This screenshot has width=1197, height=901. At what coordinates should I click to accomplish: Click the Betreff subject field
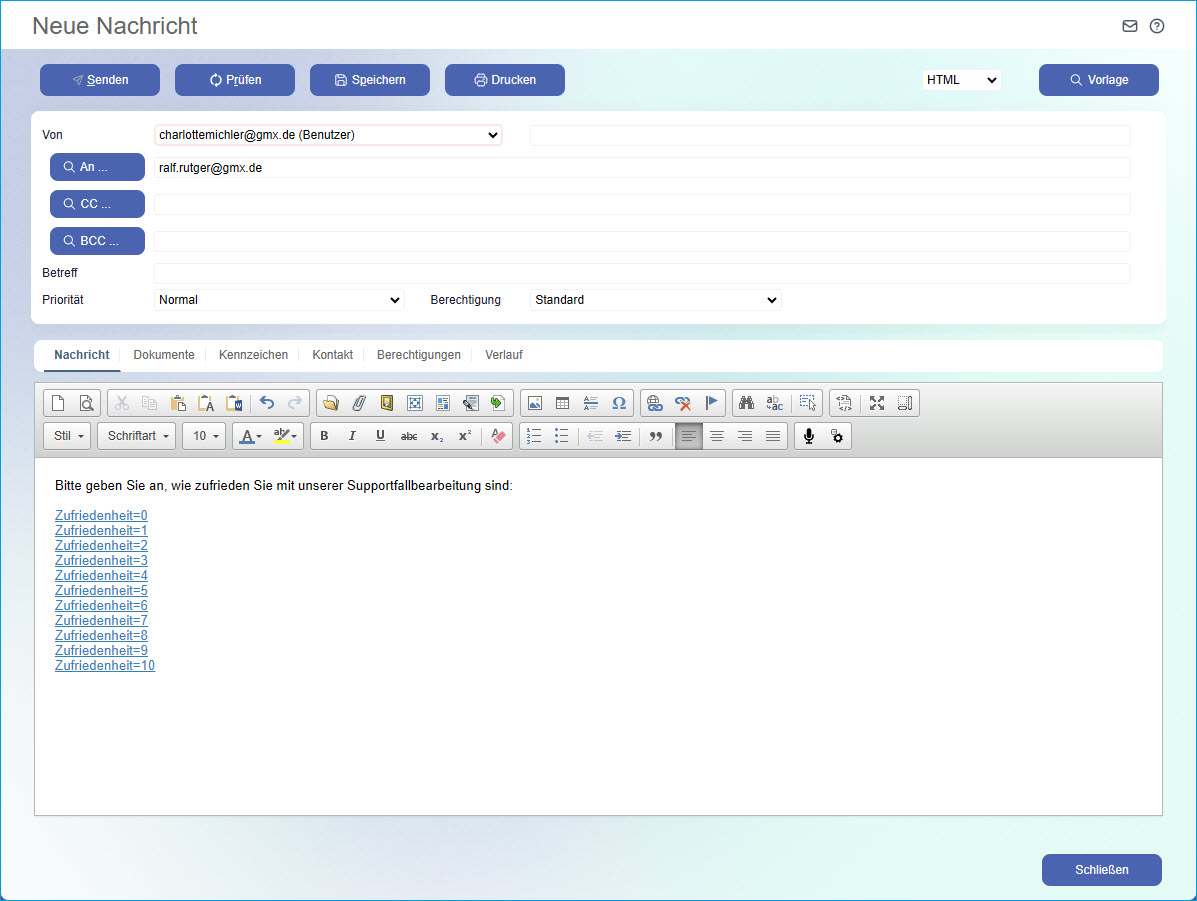coord(642,273)
